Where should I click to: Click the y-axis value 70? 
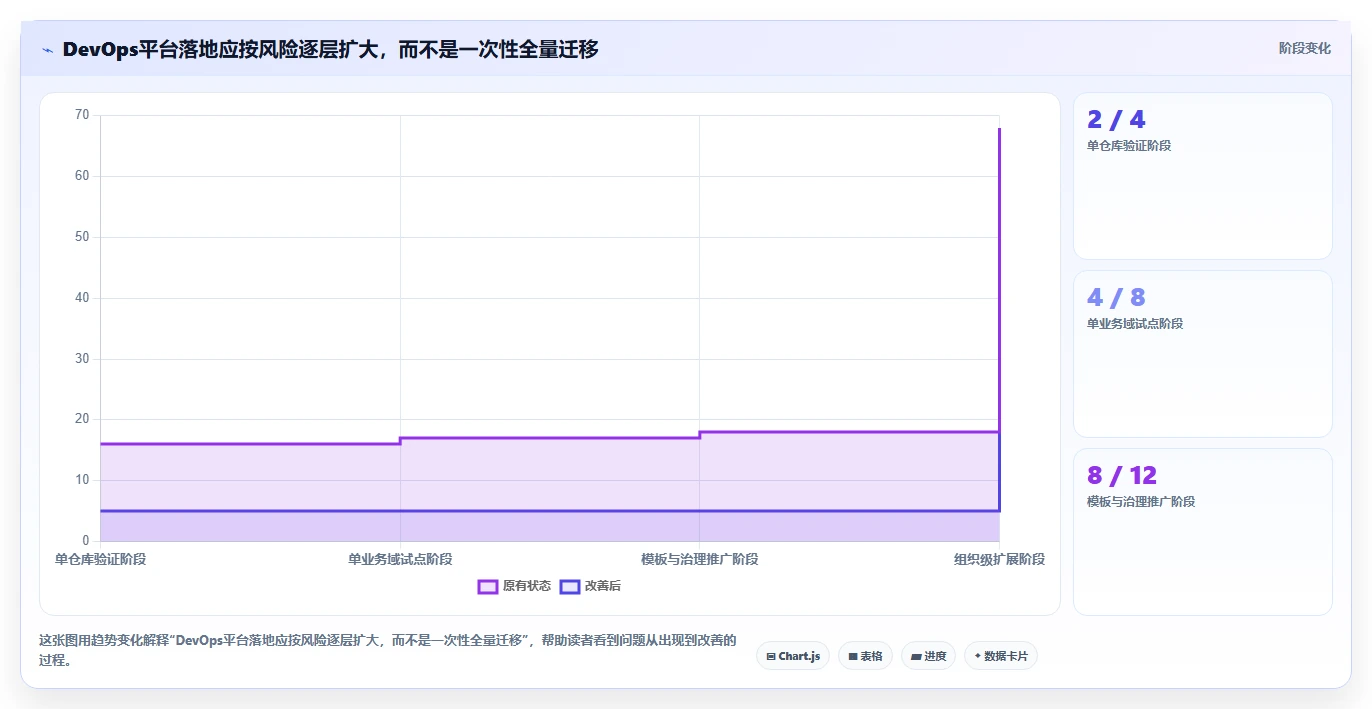click(x=82, y=115)
